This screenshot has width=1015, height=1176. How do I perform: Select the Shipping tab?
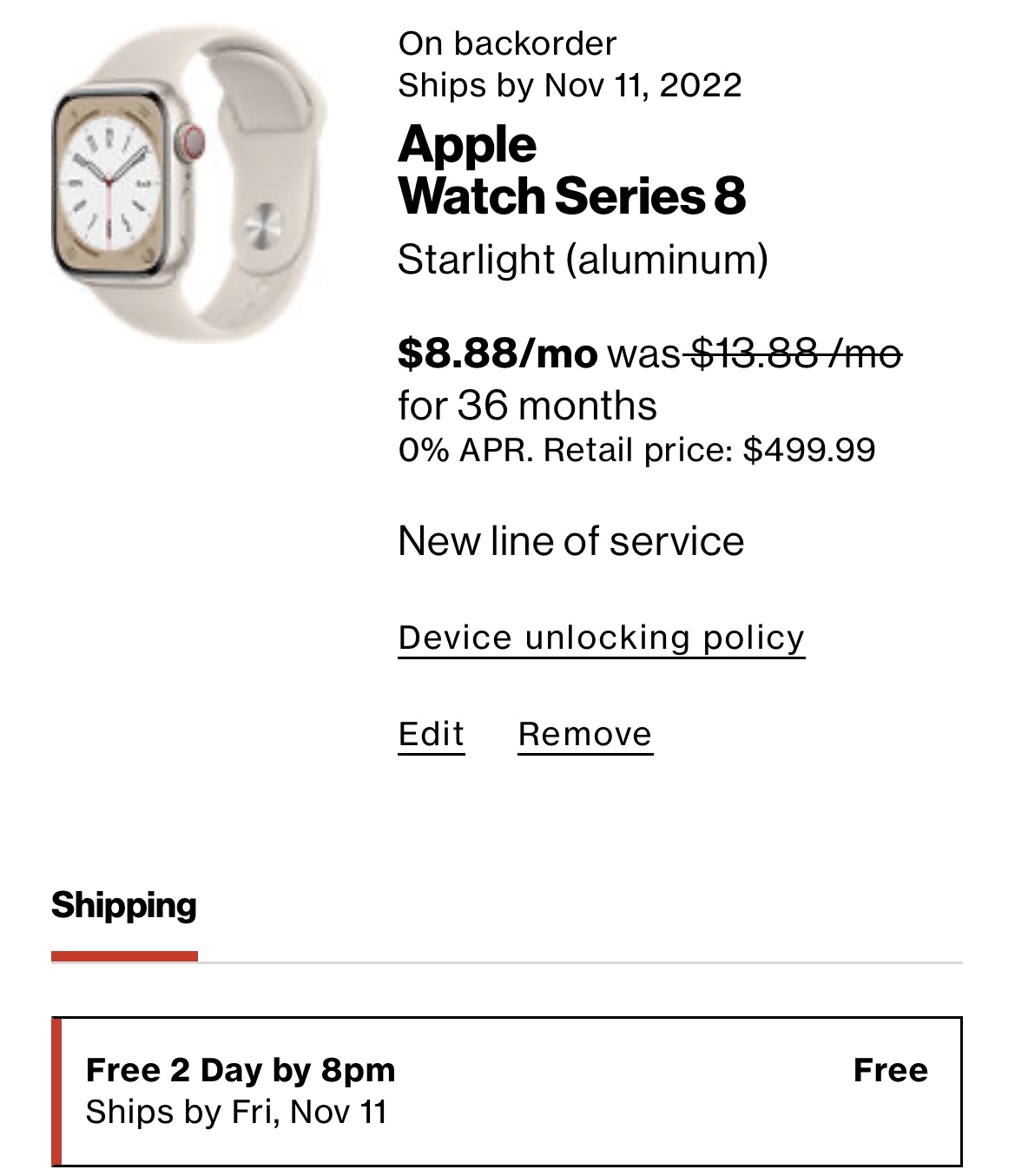pyautogui.click(x=124, y=905)
